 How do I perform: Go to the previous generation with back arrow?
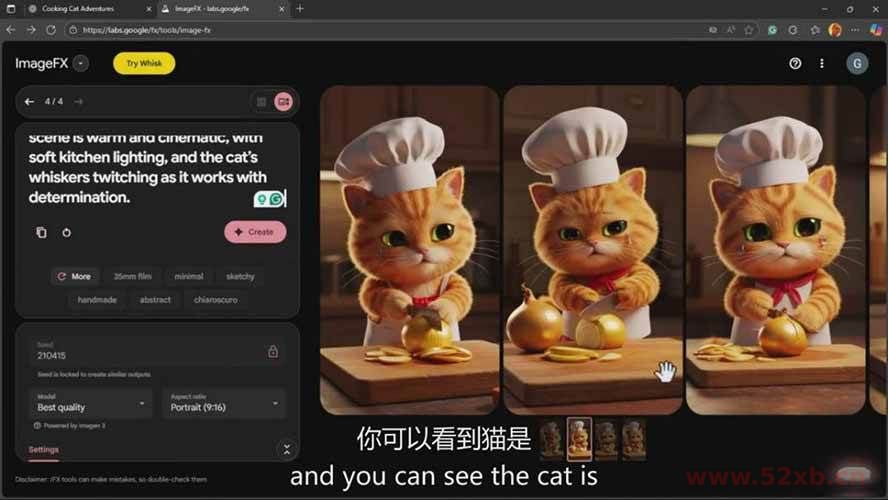point(29,101)
